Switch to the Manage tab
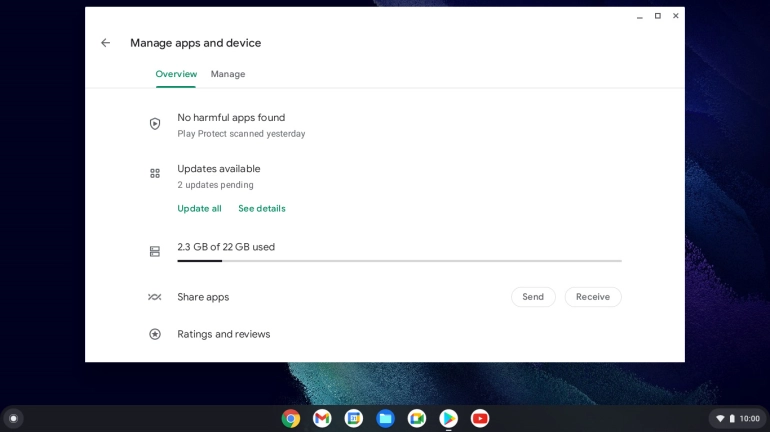Screen dimensions: 770x432 [x=228, y=74]
